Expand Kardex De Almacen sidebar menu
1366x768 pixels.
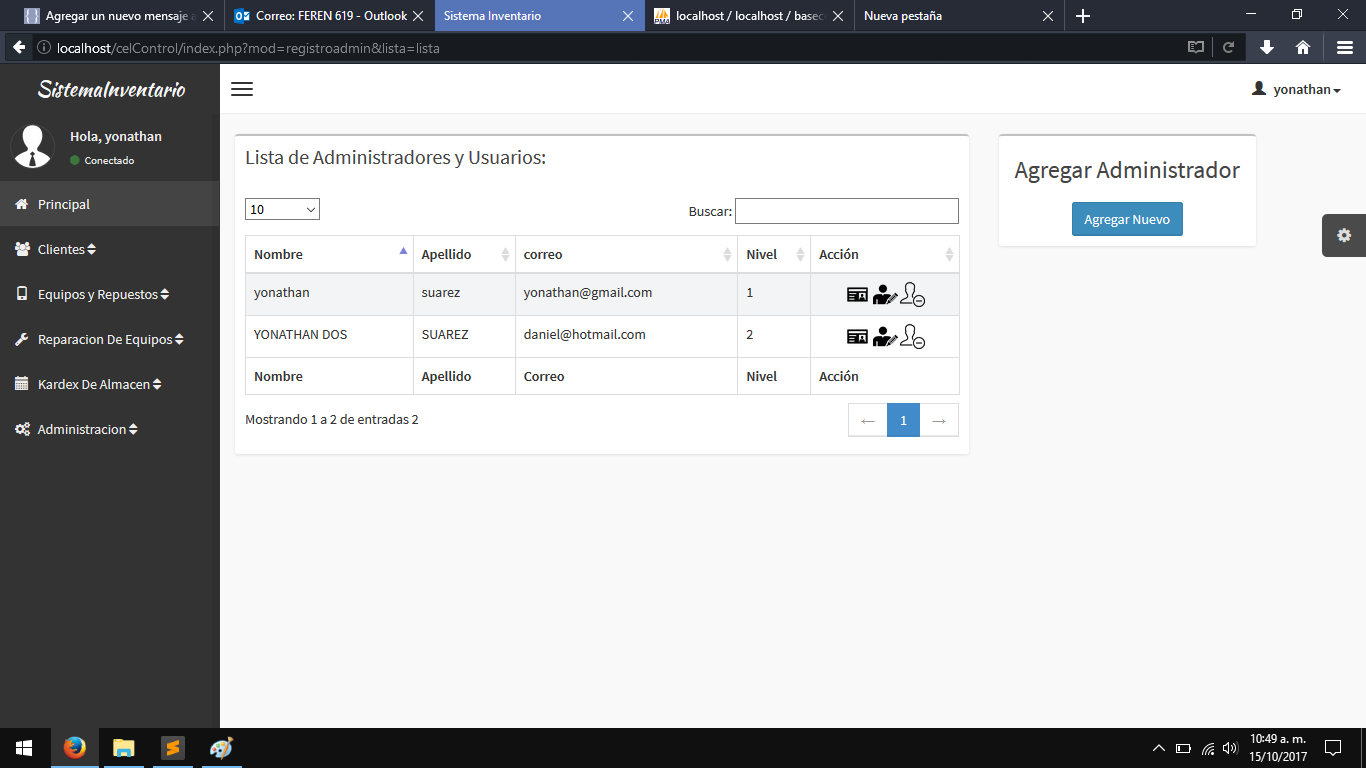(x=110, y=384)
